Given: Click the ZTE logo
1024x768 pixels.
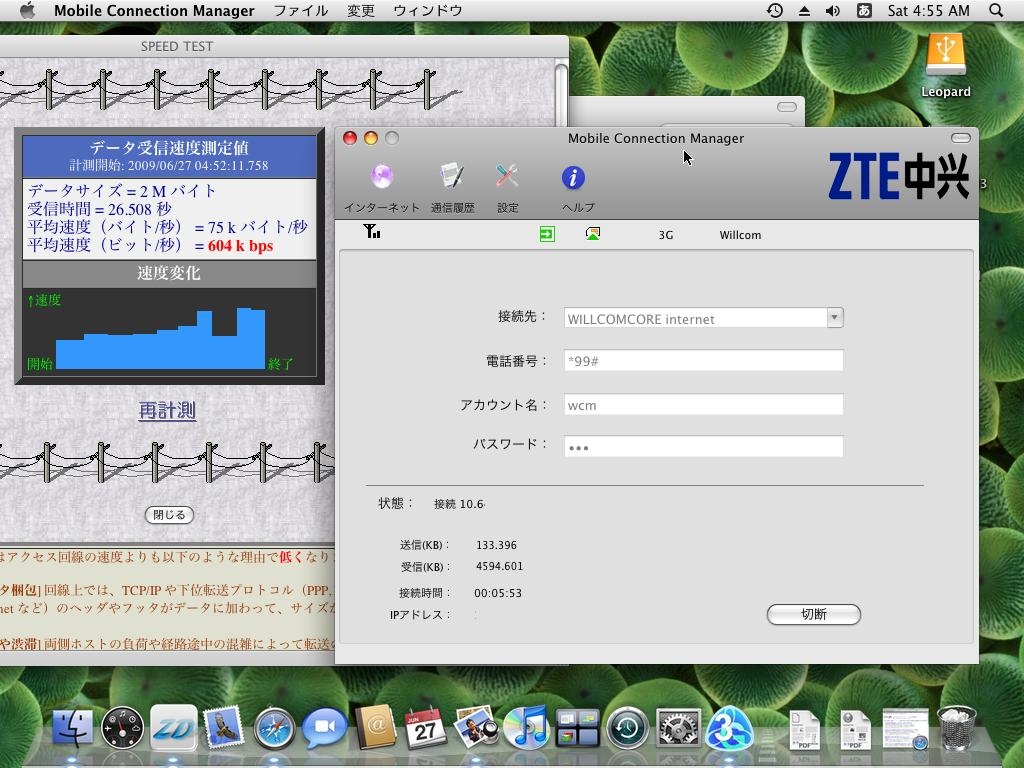Looking at the screenshot, I should [x=899, y=176].
